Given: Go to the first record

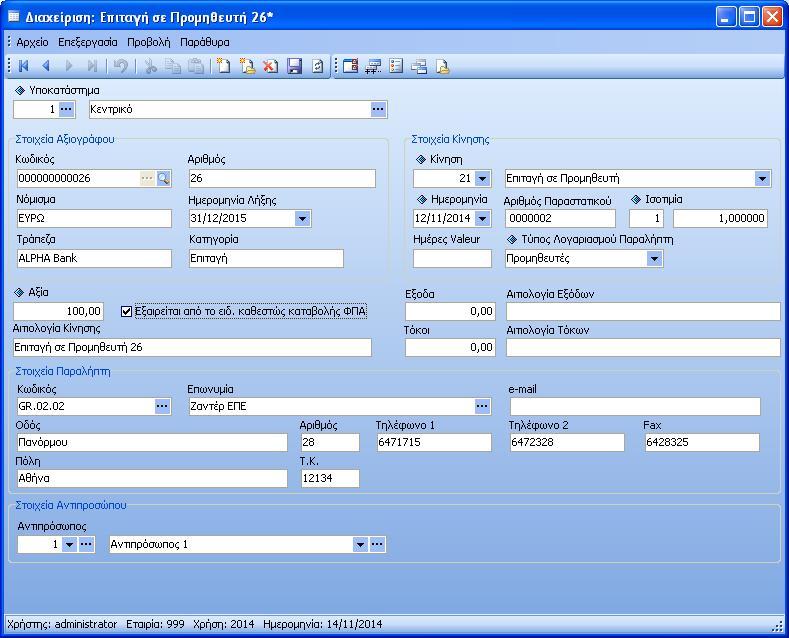Looking at the screenshot, I should tap(23, 66).
